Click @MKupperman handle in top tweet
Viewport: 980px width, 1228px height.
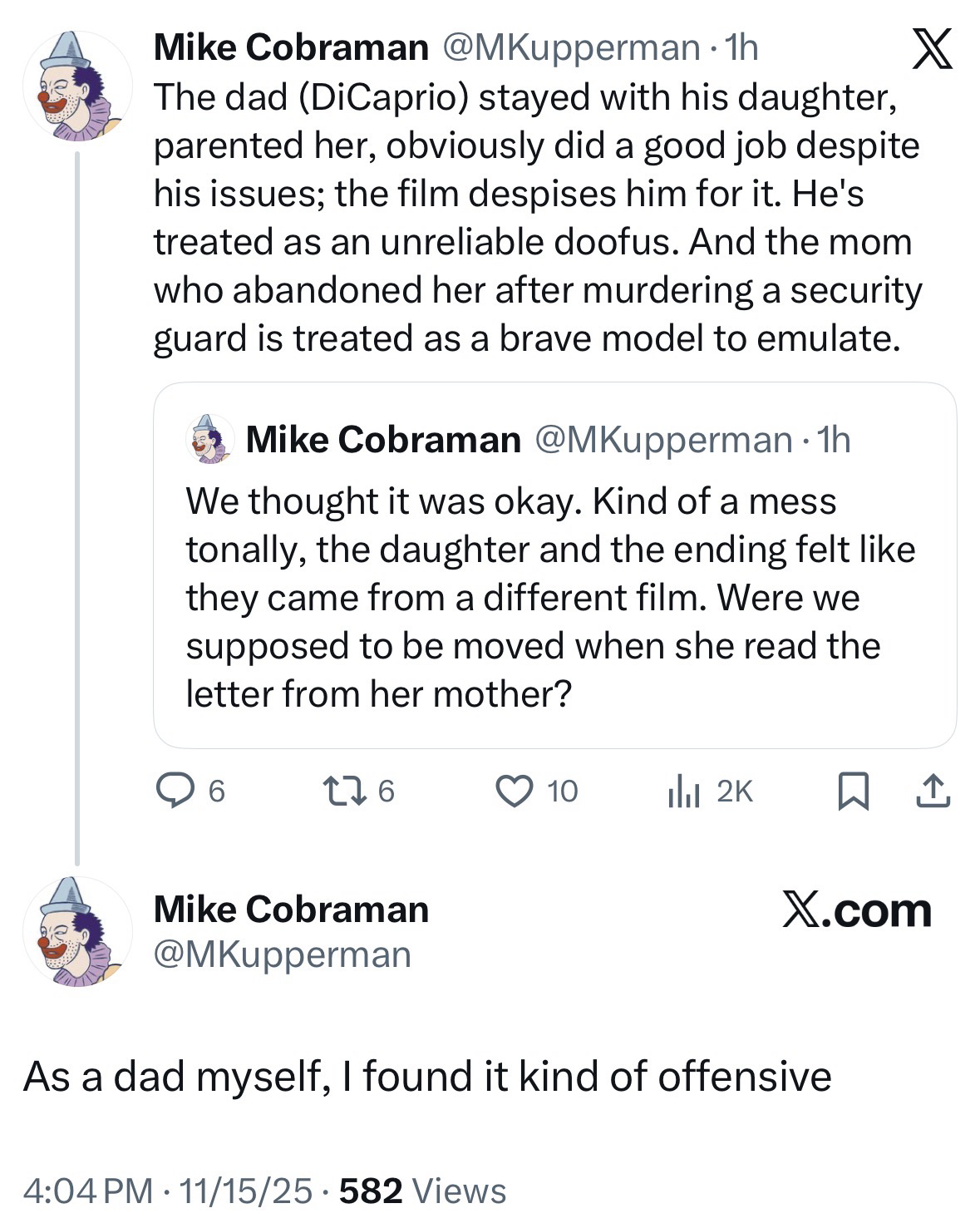[x=572, y=48]
